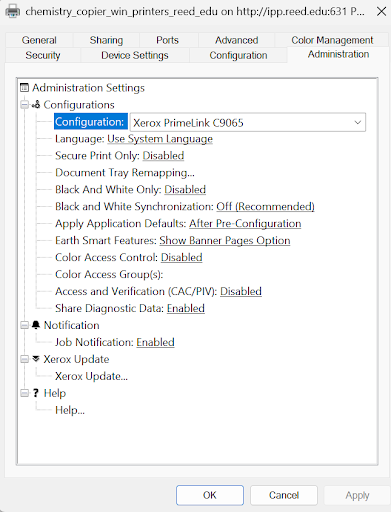The image size is (391, 512).
Task: Collapse the Notification tree node
Action: [x=24, y=325]
